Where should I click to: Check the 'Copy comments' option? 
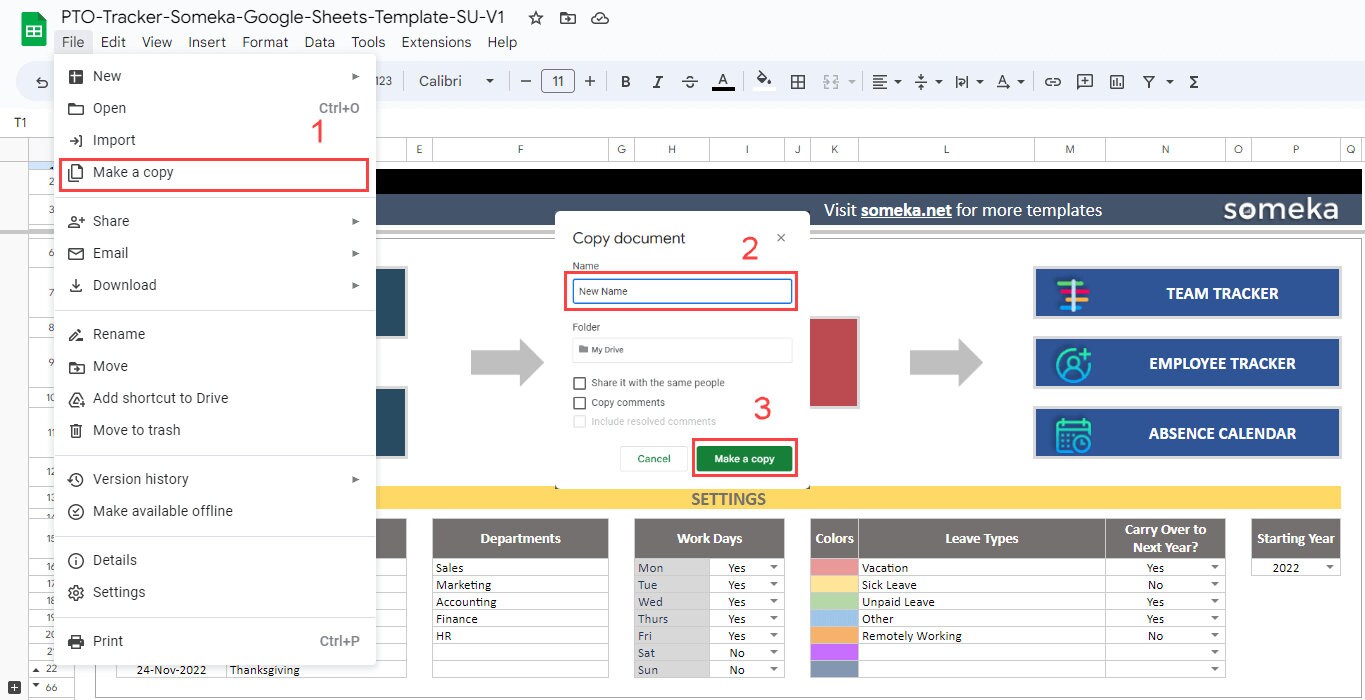578,403
